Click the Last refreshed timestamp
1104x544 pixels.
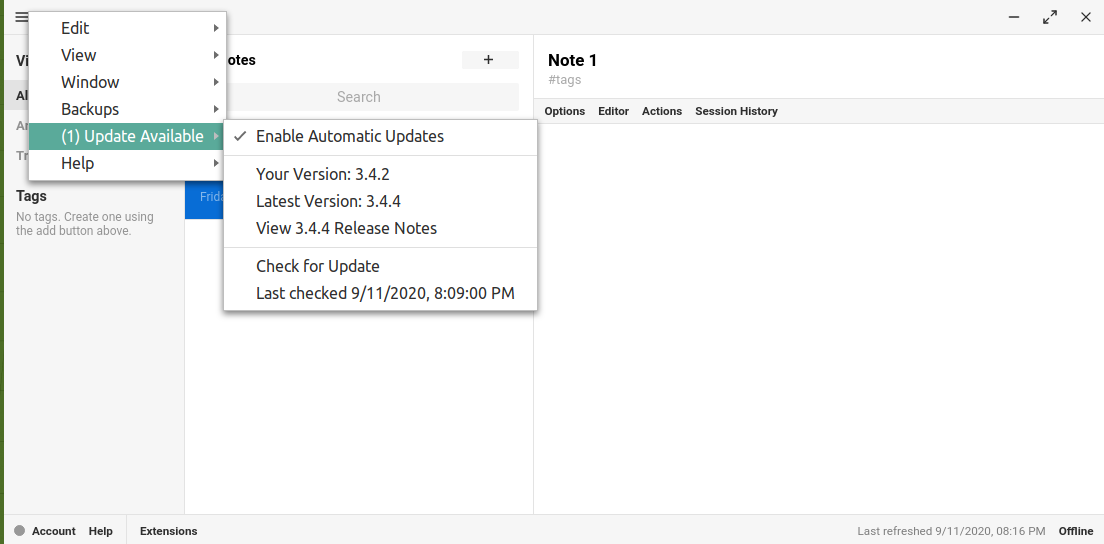click(951, 531)
